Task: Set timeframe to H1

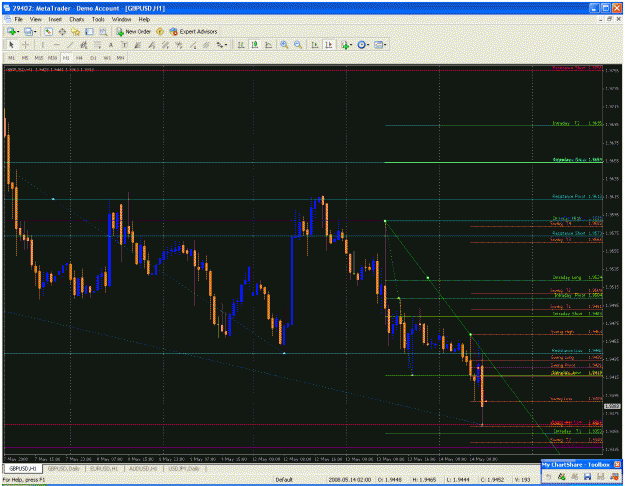Action: click(x=66, y=58)
